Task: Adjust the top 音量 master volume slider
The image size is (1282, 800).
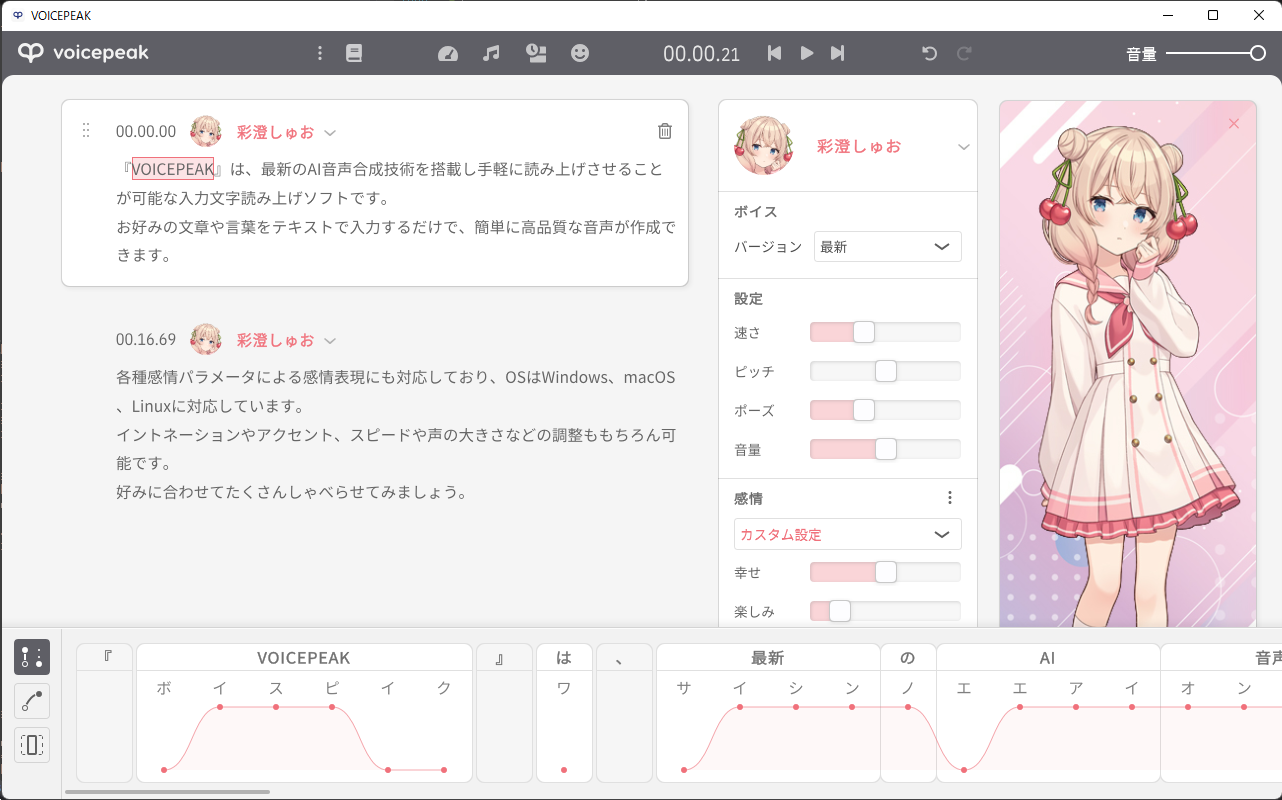Action: pyautogui.click(x=1216, y=53)
